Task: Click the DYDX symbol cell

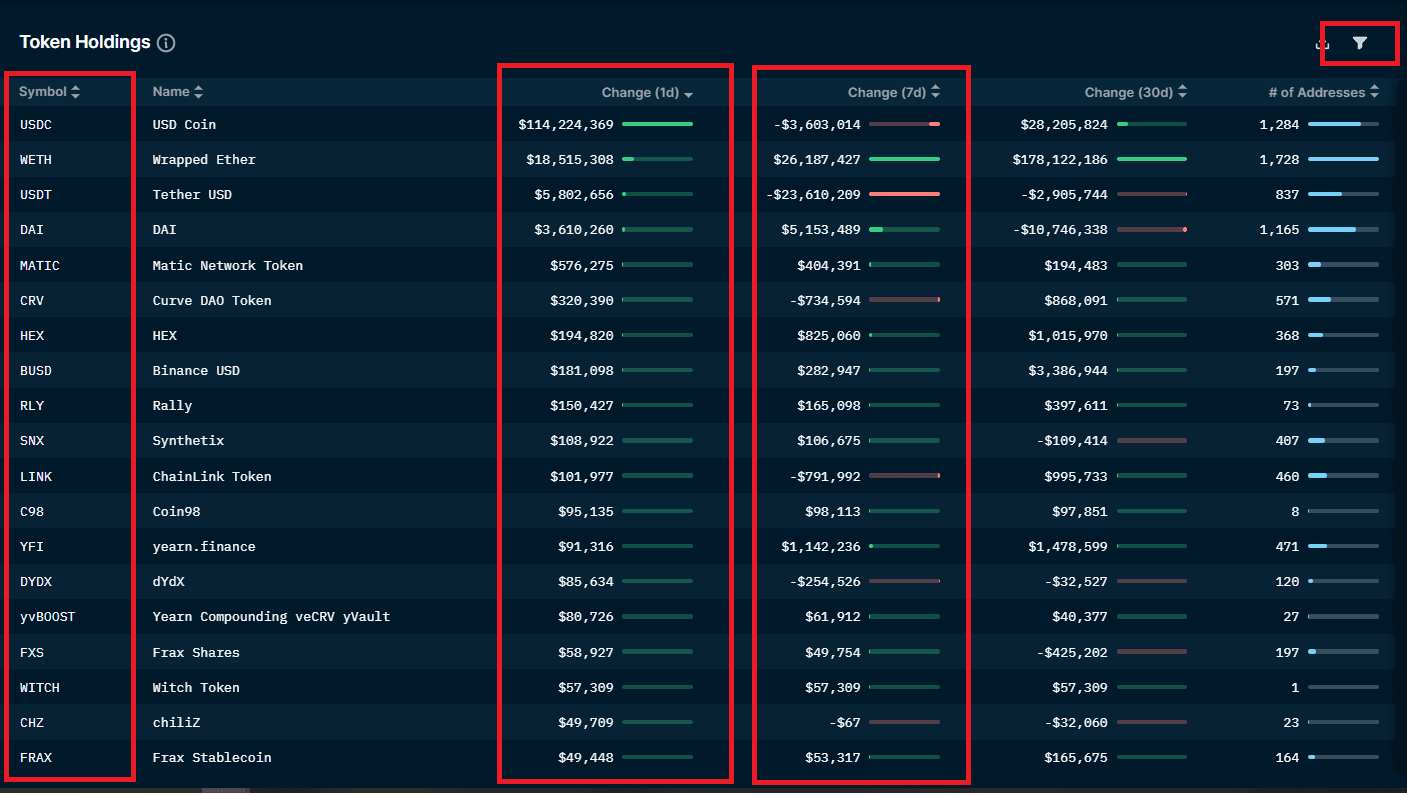Action: 36,582
